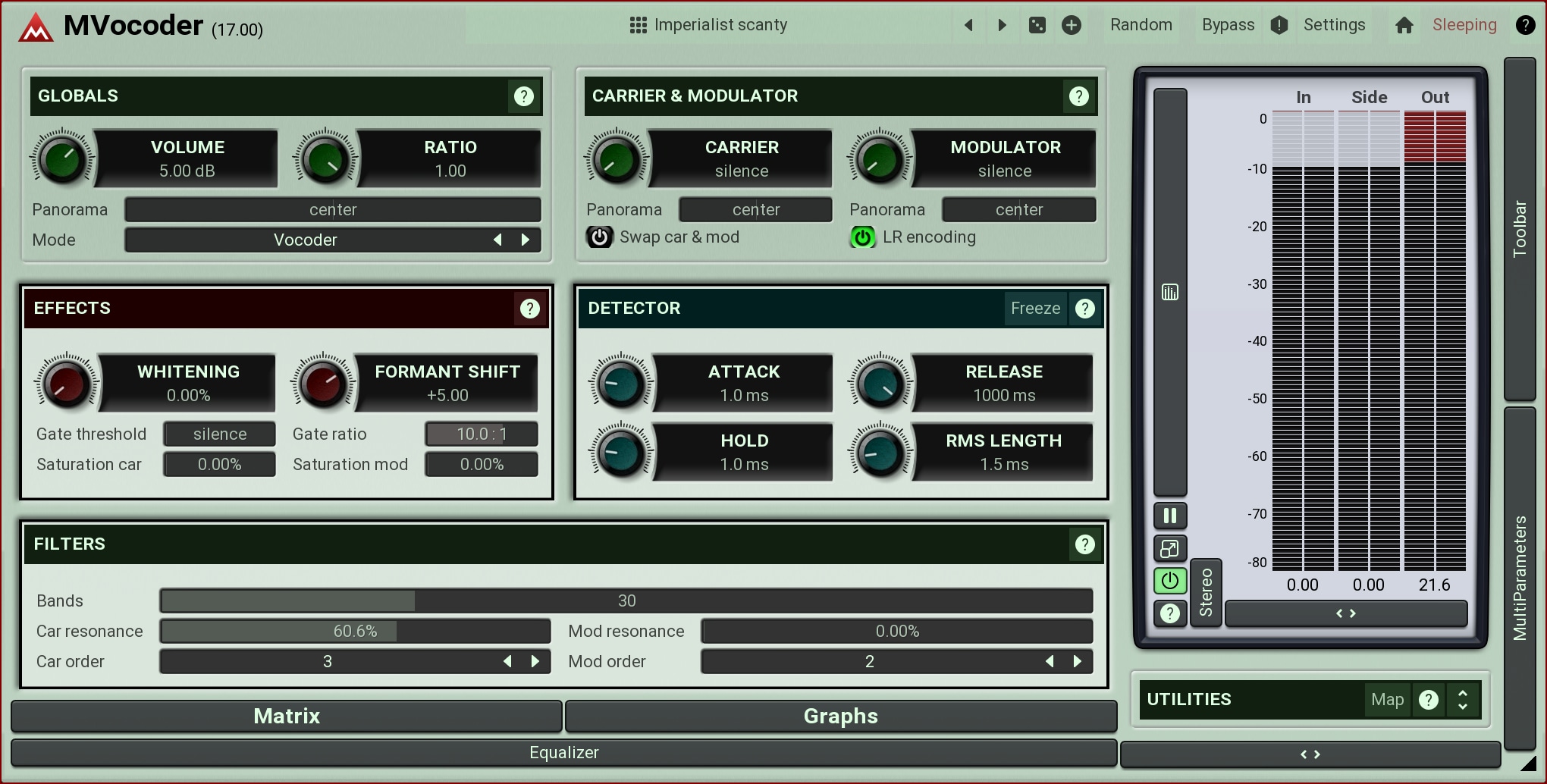Adjust the Bands slider
The image size is (1547, 784).
(626, 601)
